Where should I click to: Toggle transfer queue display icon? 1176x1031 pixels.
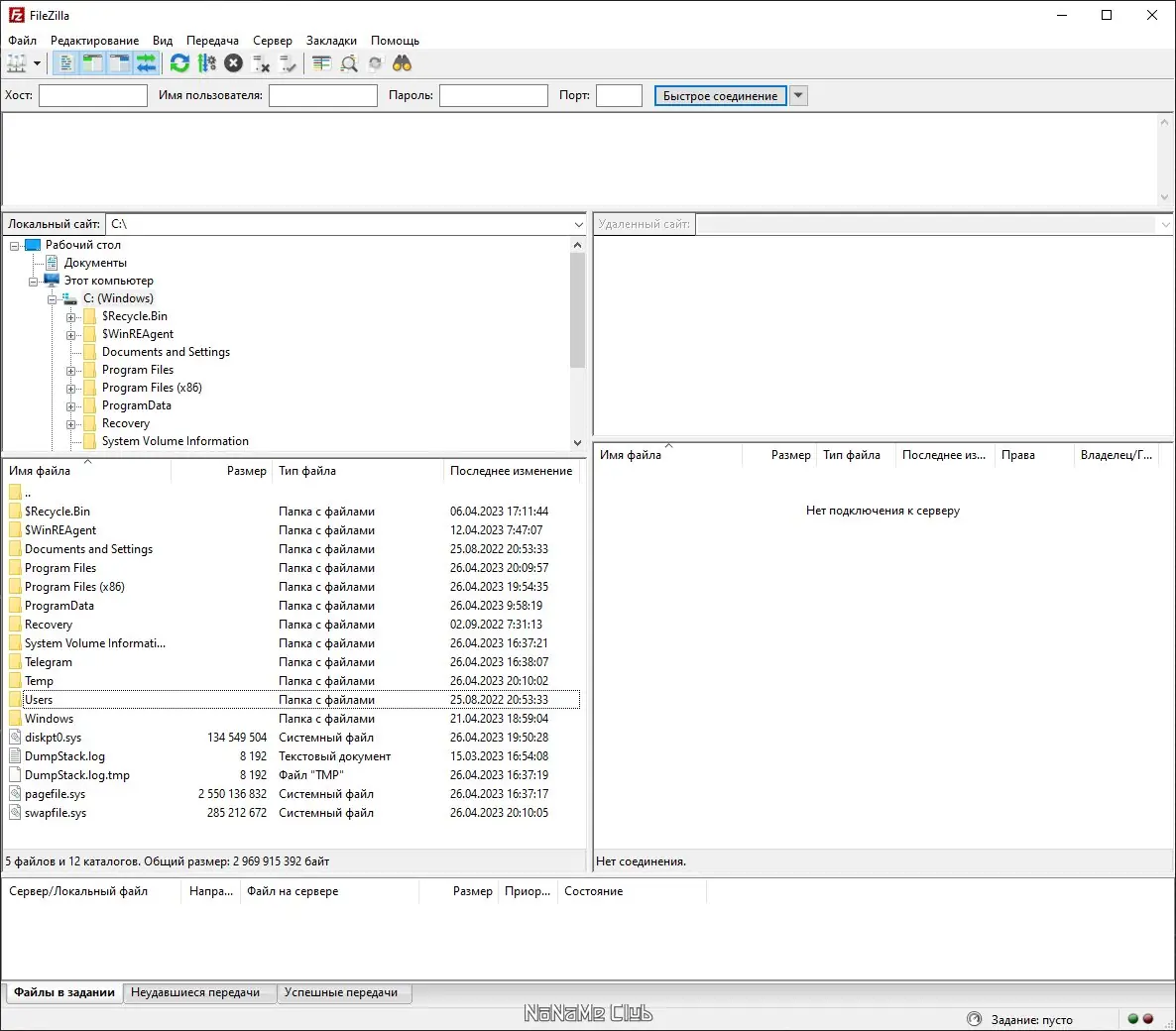coord(146,63)
